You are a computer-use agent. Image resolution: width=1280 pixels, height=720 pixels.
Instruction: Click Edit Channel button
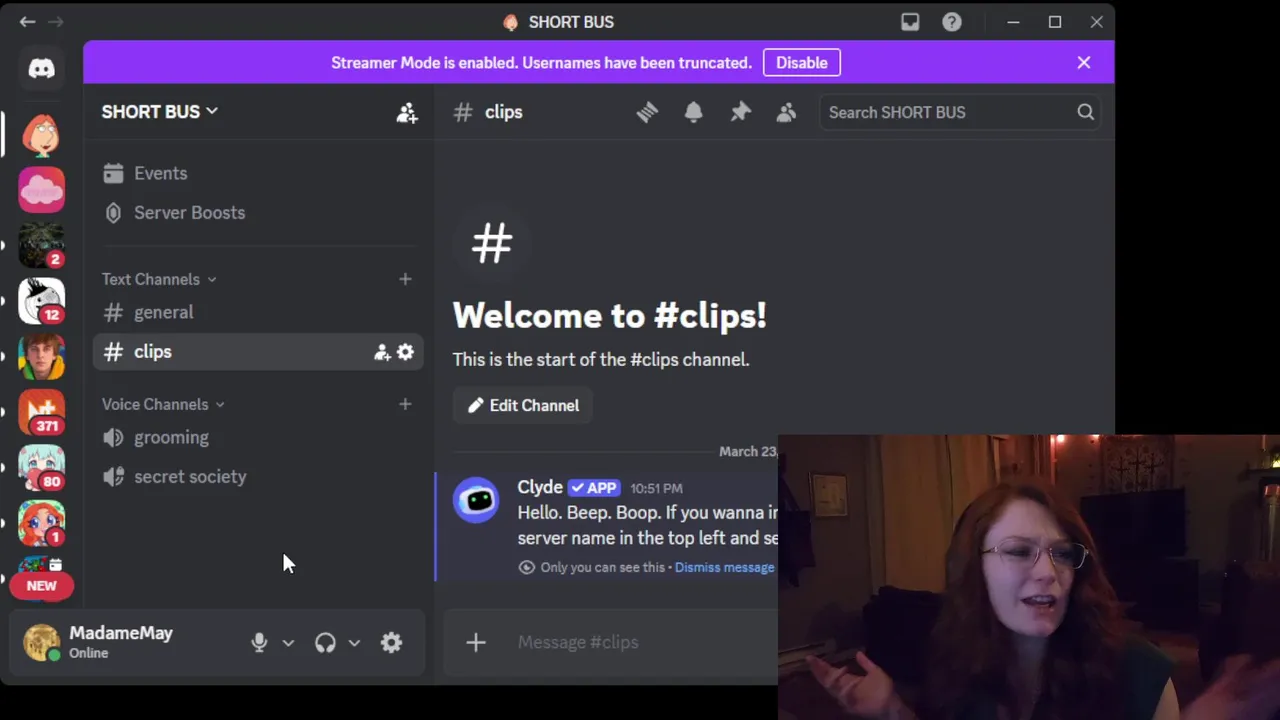click(x=523, y=405)
